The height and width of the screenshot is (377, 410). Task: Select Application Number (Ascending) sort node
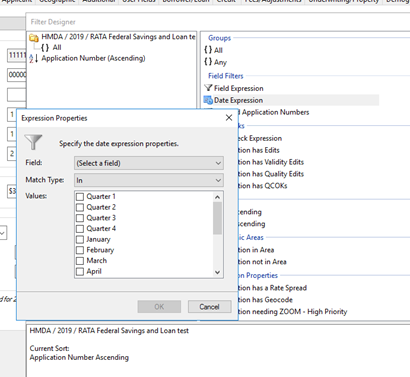pos(93,58)
